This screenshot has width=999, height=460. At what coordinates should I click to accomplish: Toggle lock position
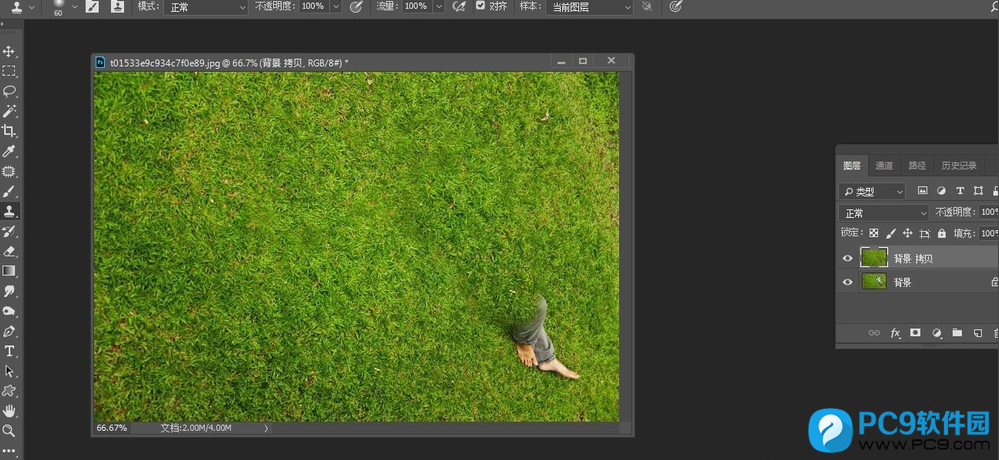(908, 233)
